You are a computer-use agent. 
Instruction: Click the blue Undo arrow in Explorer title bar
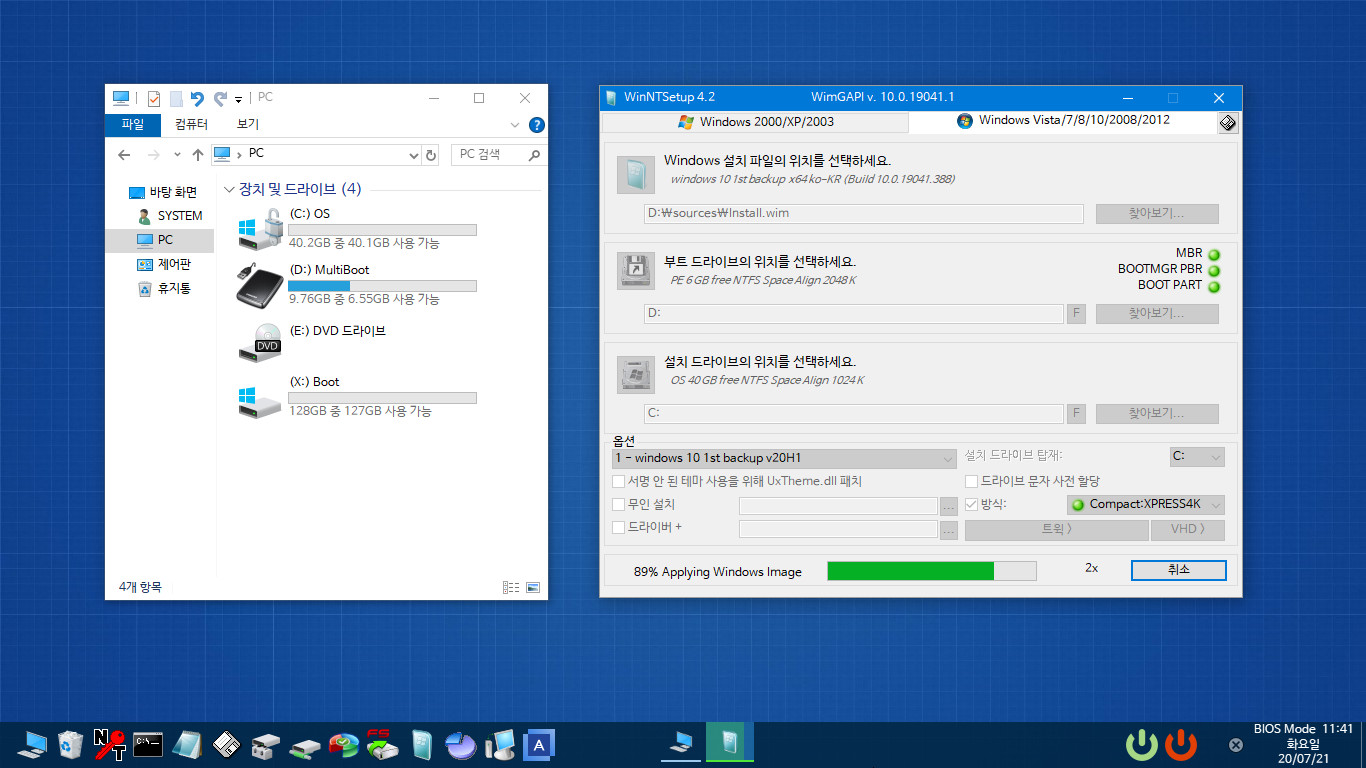pyautogui.click(x=197, y=98)
